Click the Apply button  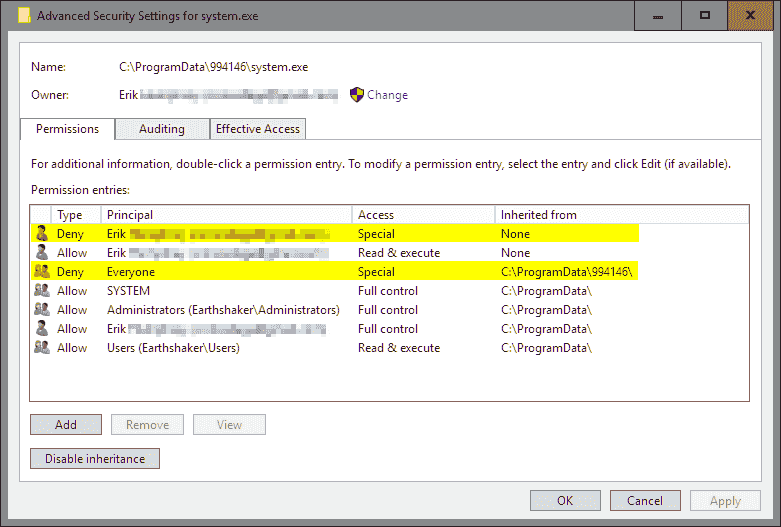coord(725,501)
